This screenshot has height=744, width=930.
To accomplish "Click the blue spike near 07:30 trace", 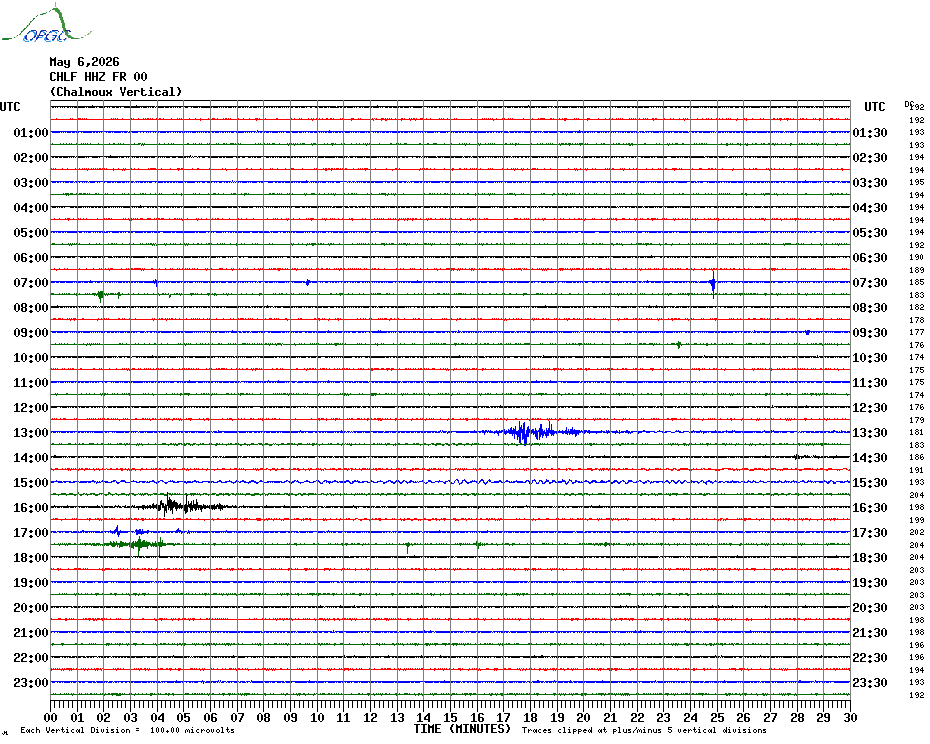I will coord(713,284).
